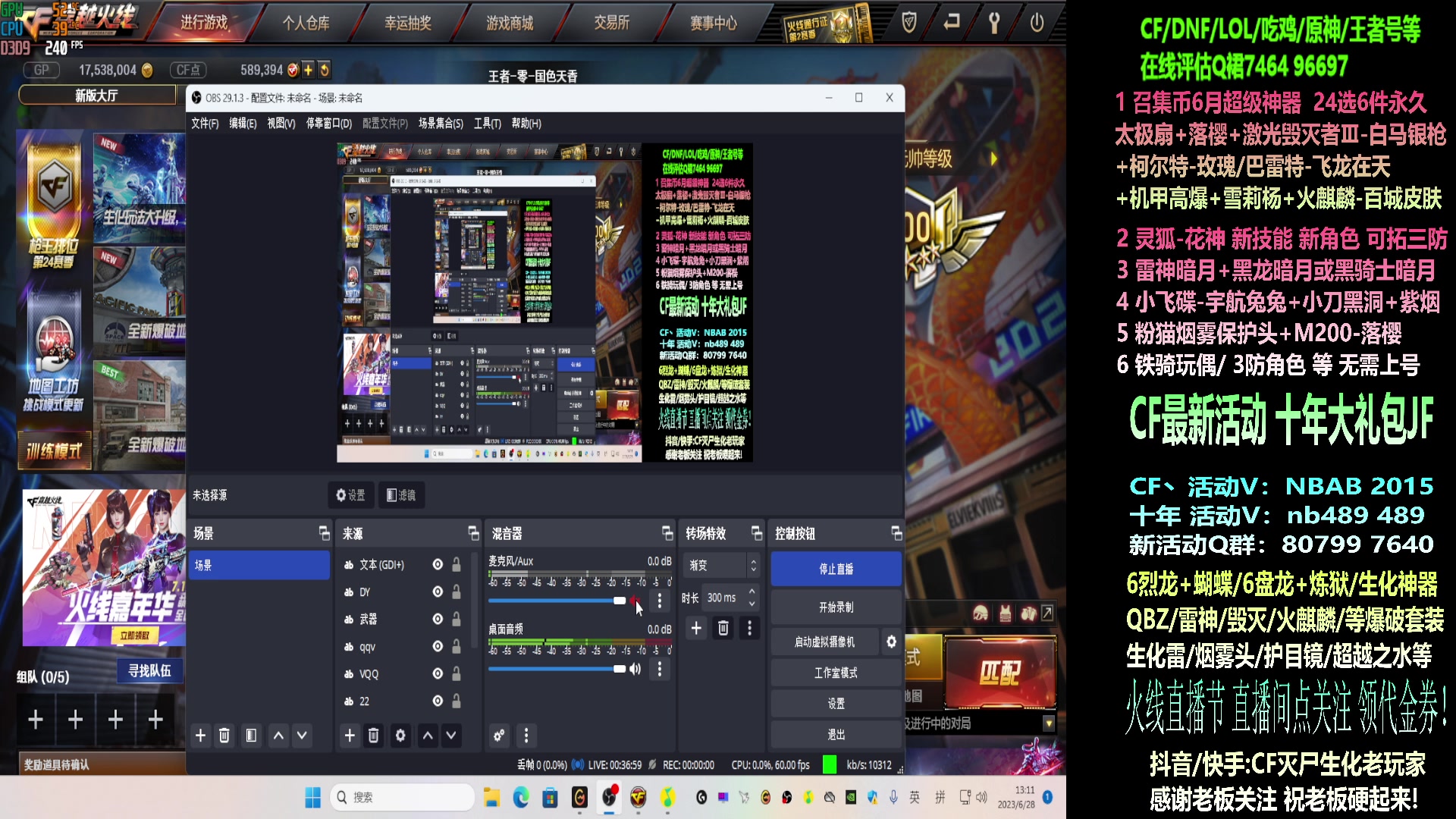Undock the 混音器 panel
1456x819 pixels.
tap(667, 533)
